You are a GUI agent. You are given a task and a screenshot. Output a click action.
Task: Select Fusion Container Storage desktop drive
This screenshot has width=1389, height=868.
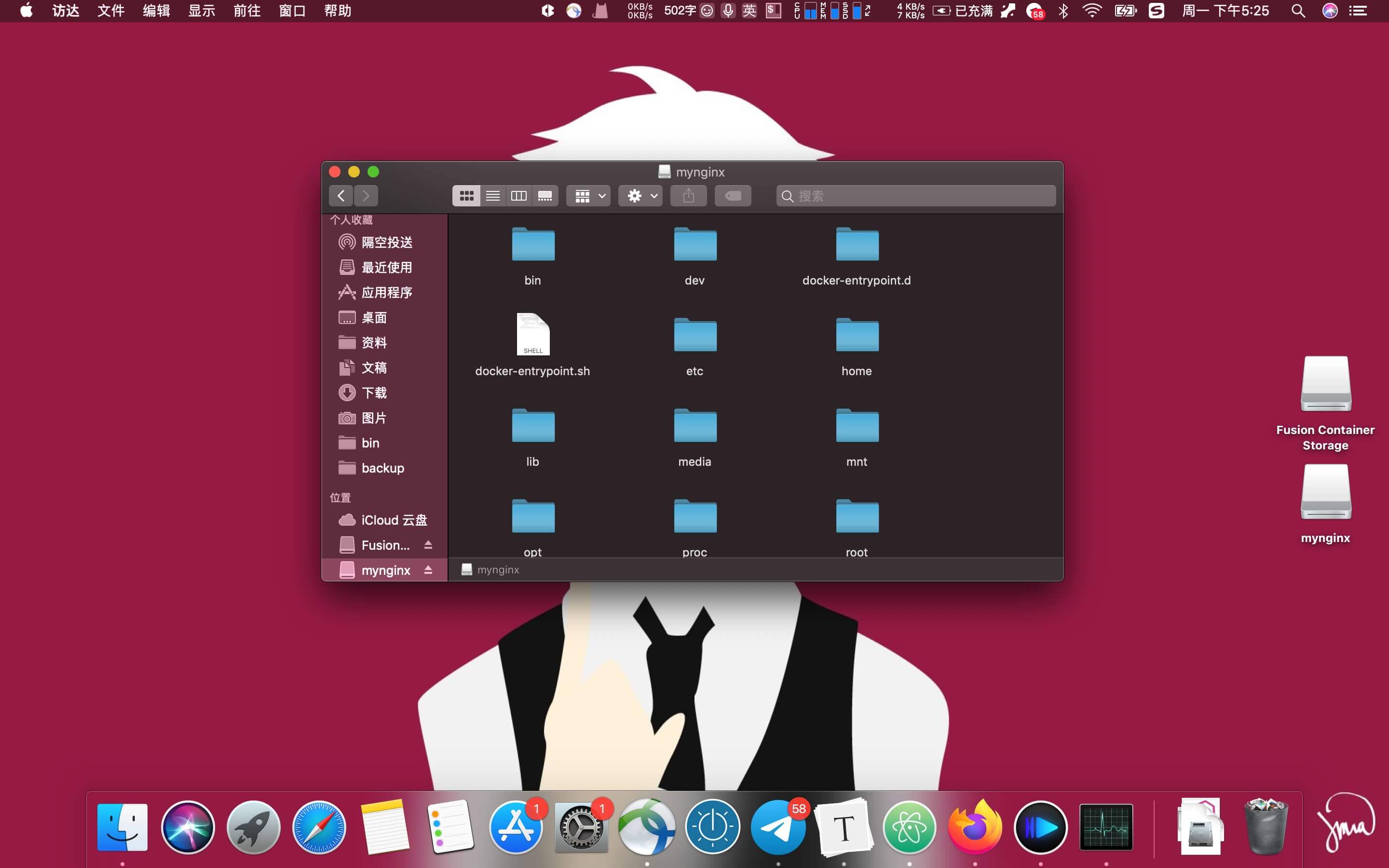1325,385
